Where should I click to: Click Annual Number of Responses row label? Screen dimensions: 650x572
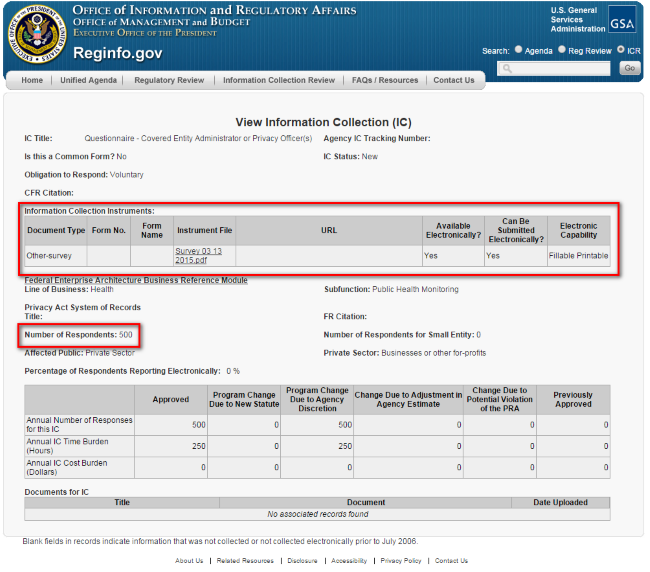click(x=79, y=424)
